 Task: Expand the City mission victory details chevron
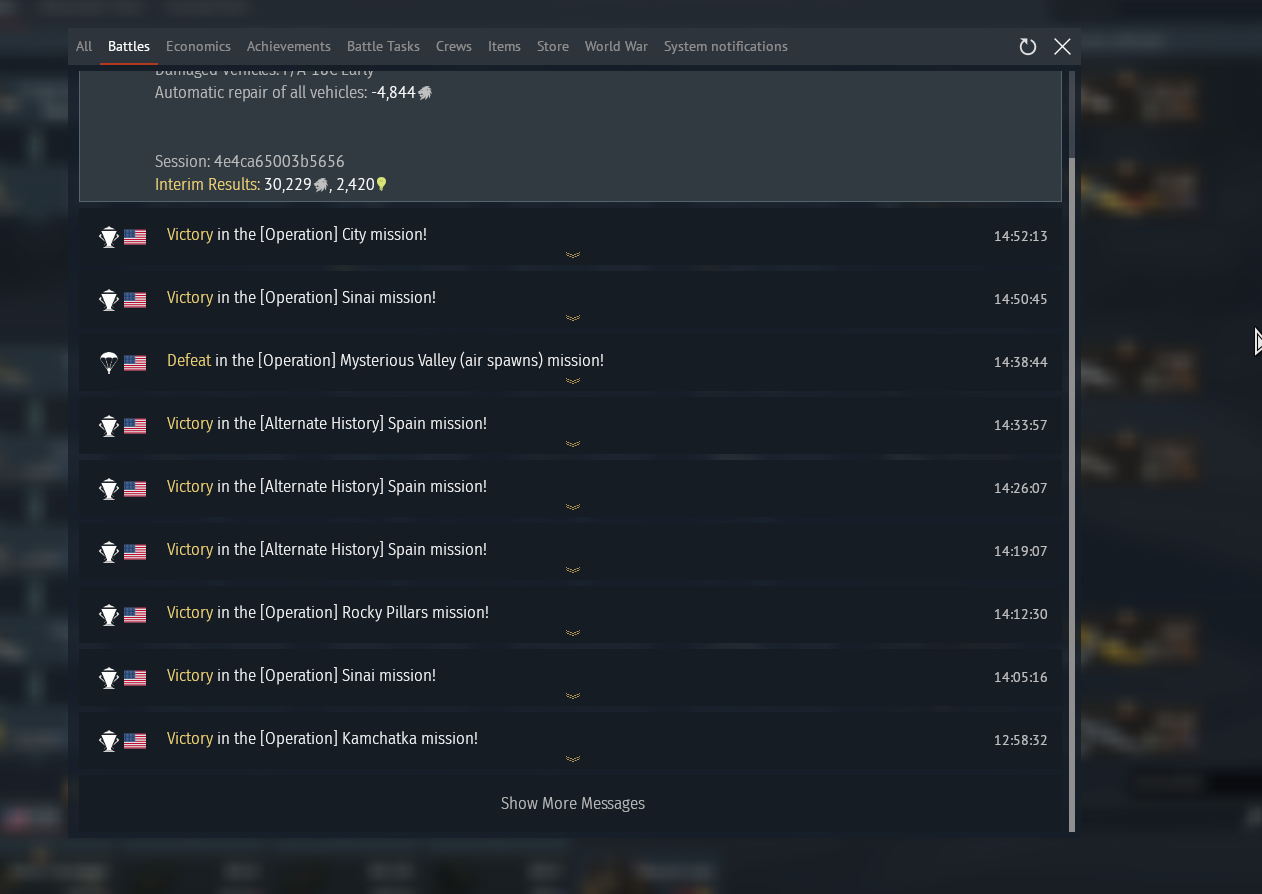[x=573, y=255]
